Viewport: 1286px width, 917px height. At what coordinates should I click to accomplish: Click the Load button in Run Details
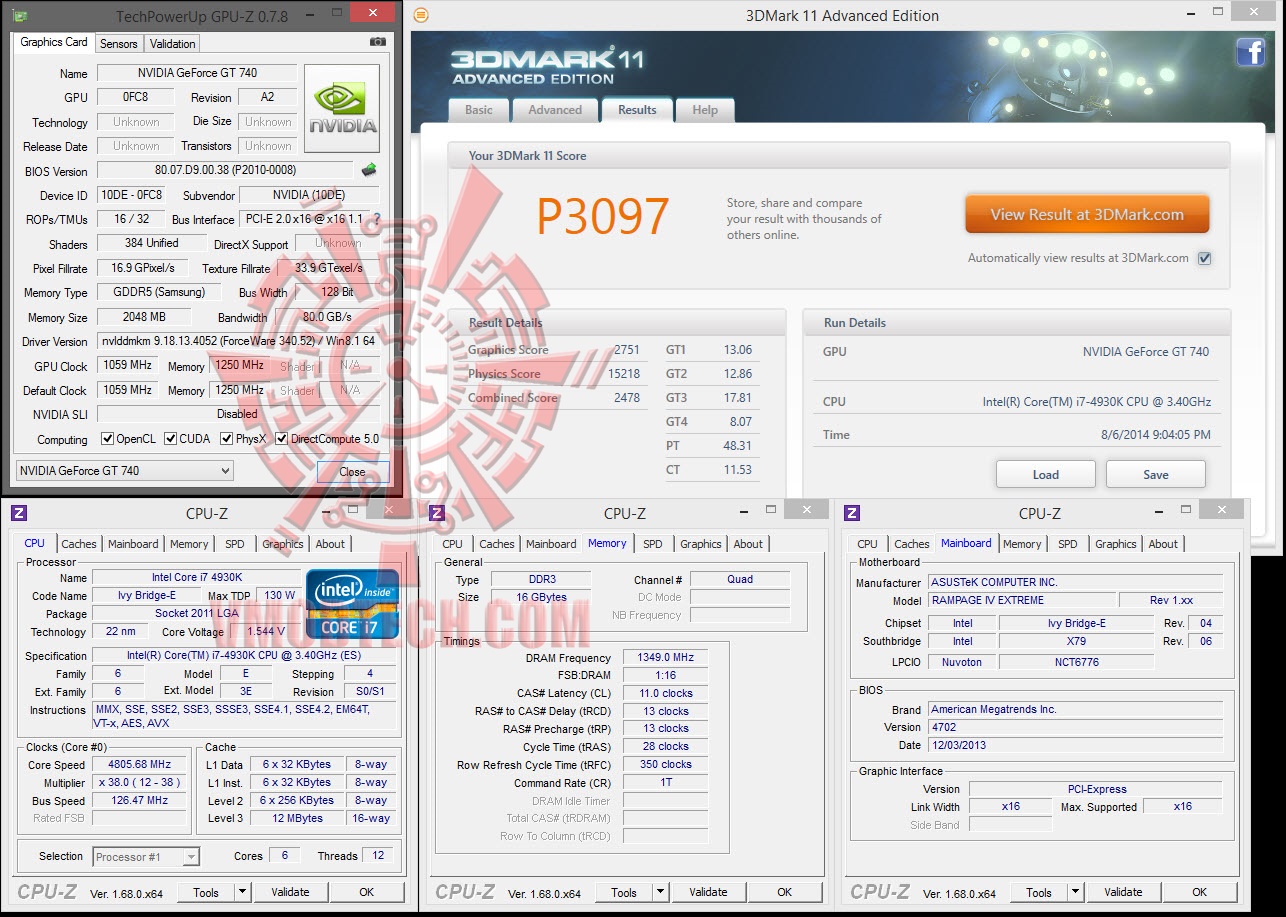pos(1046,474)
